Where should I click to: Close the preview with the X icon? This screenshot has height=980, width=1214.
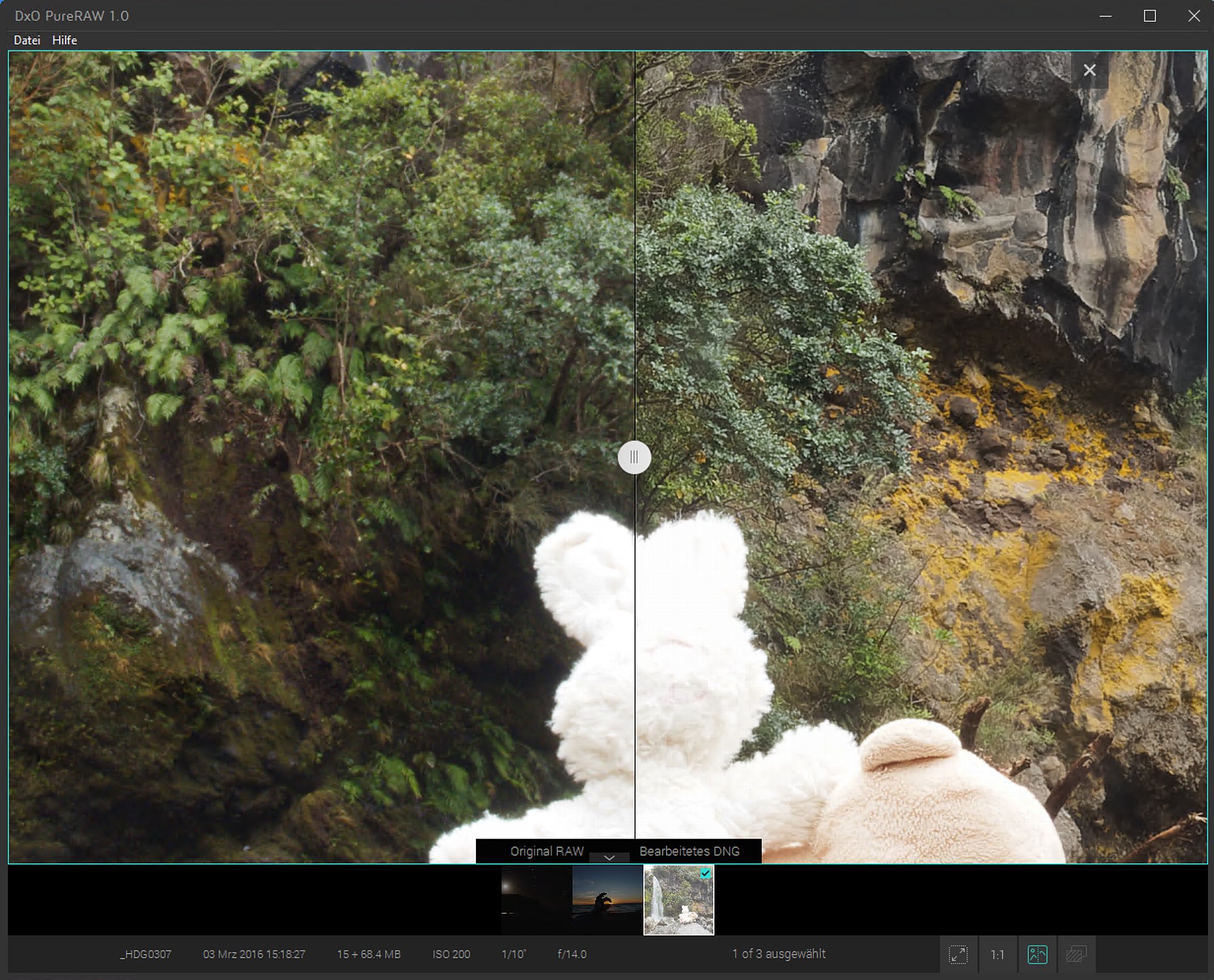1090,70
